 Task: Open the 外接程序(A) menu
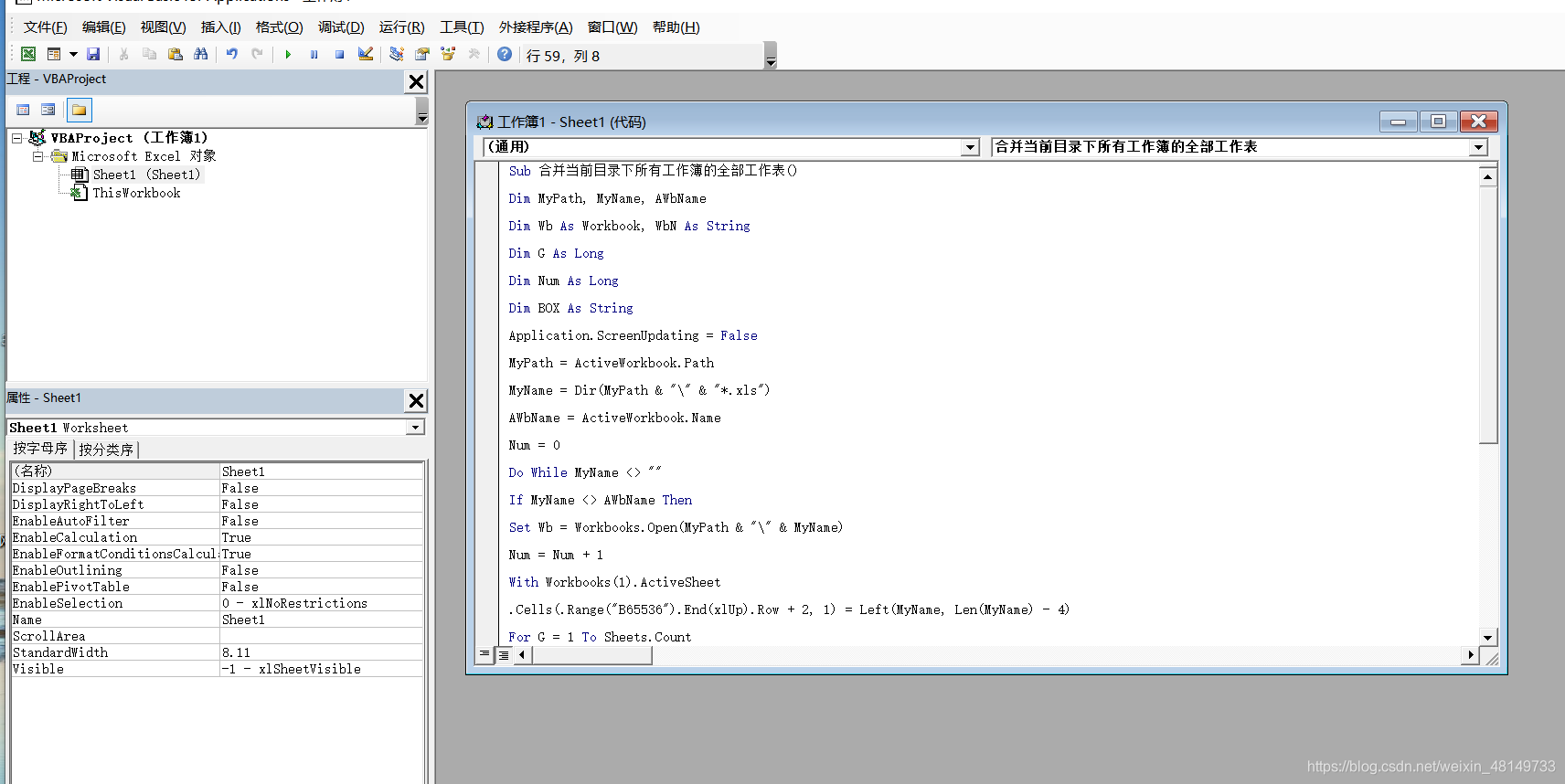pos(536,27)
